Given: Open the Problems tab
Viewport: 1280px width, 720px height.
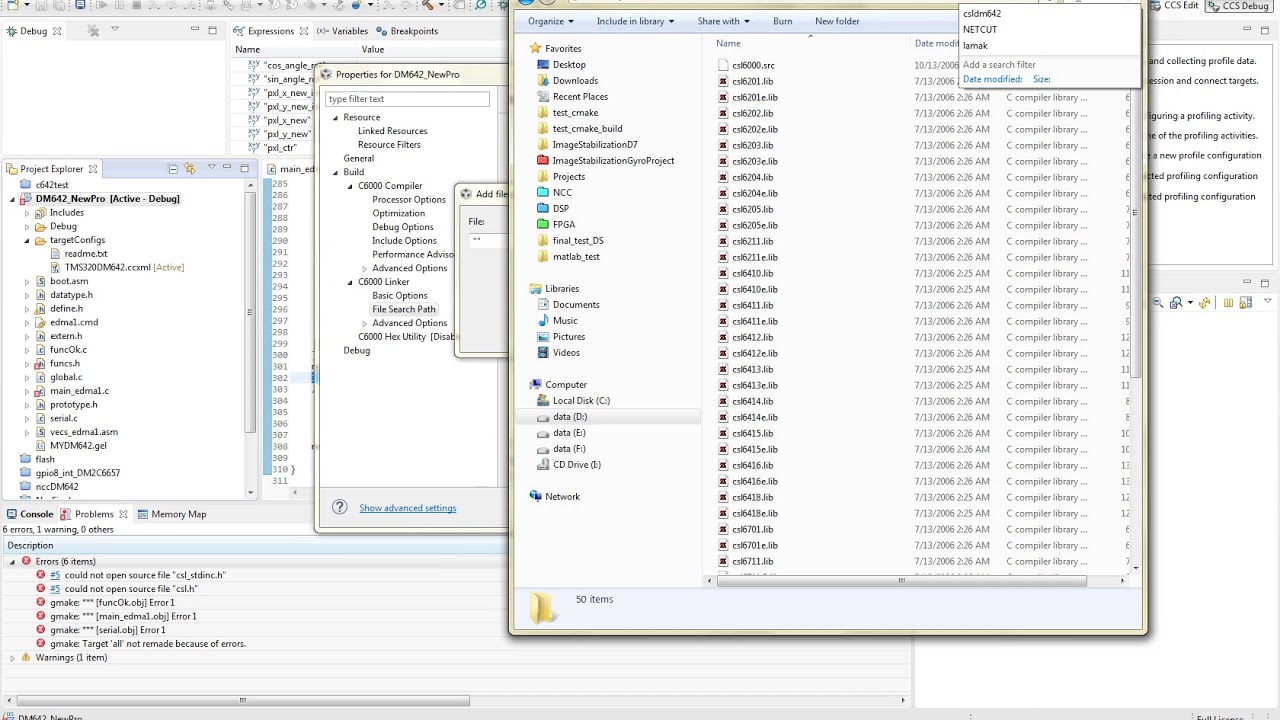Looking at the screenshot, I should point(94,514).
